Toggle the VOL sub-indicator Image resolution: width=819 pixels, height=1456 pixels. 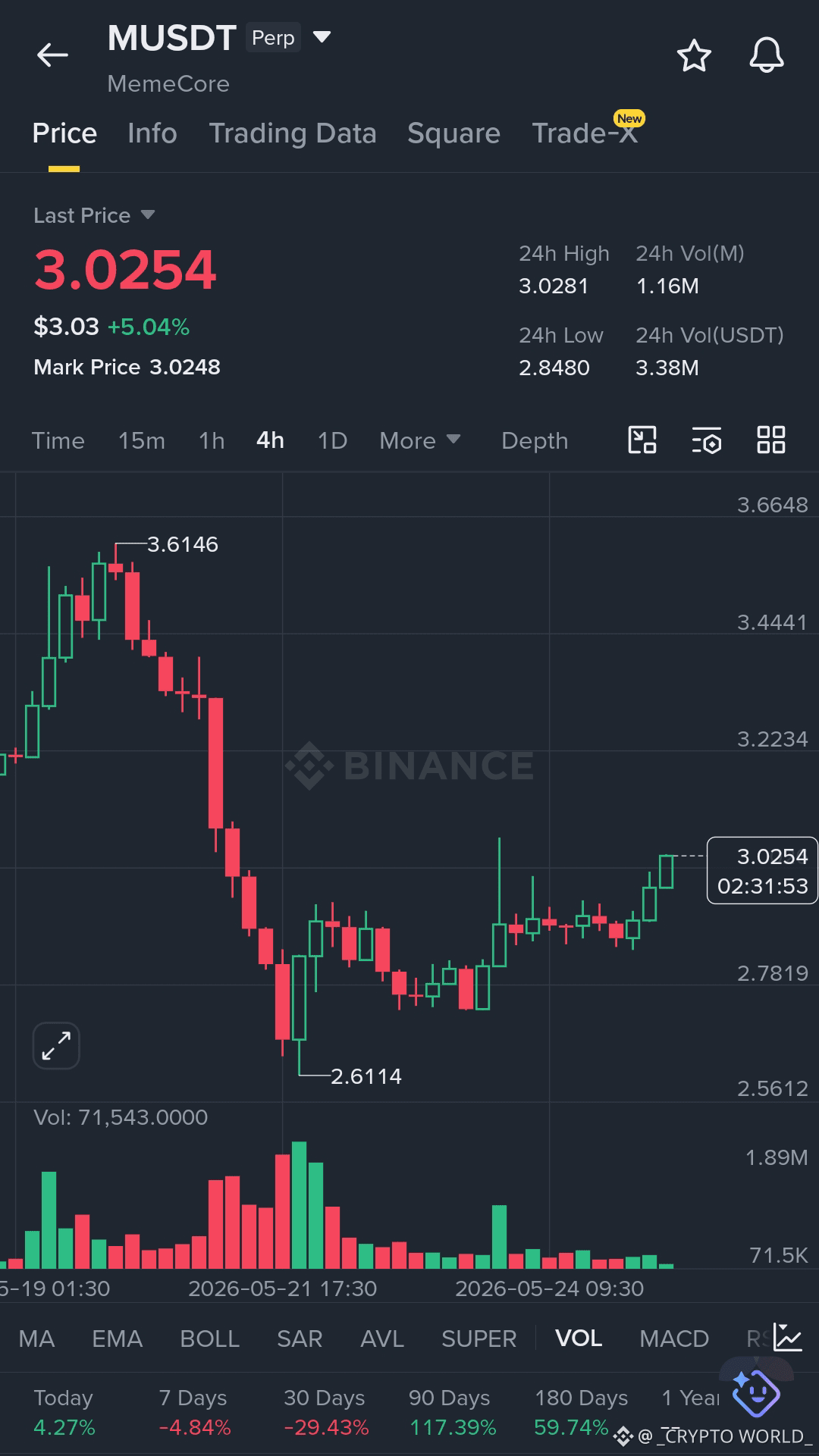[579, 1339]
